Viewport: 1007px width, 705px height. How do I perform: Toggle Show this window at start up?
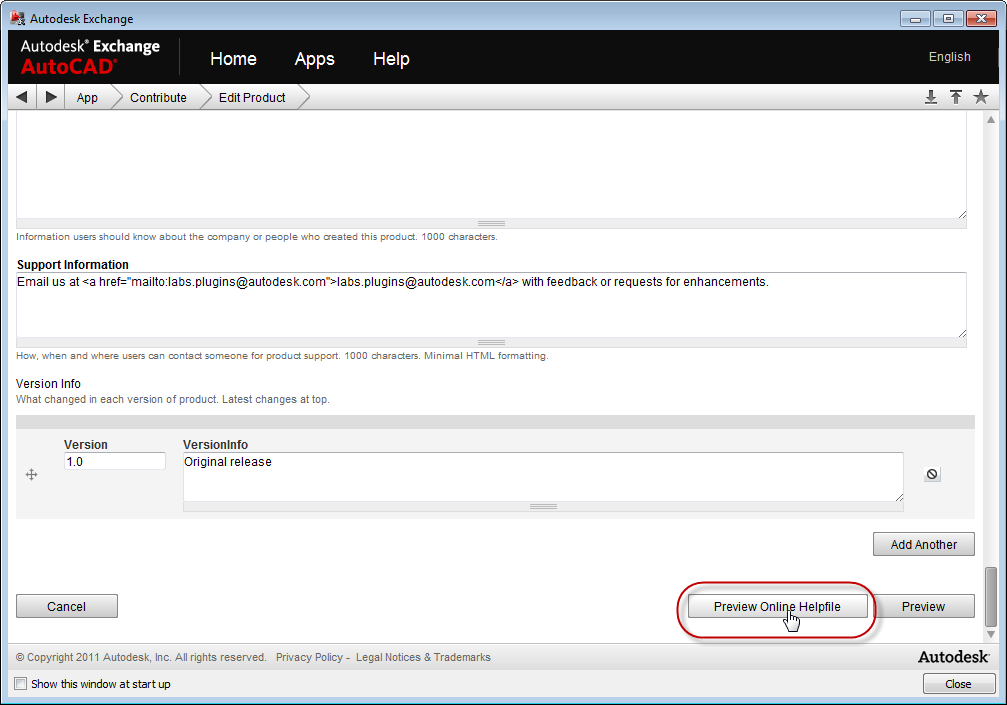tap(21, 684)
